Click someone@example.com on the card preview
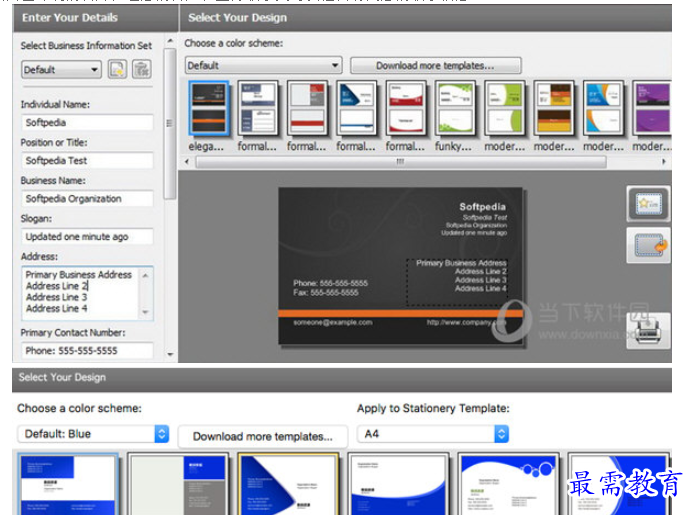This screenshot has width=691, height=515. click(333, 322)
